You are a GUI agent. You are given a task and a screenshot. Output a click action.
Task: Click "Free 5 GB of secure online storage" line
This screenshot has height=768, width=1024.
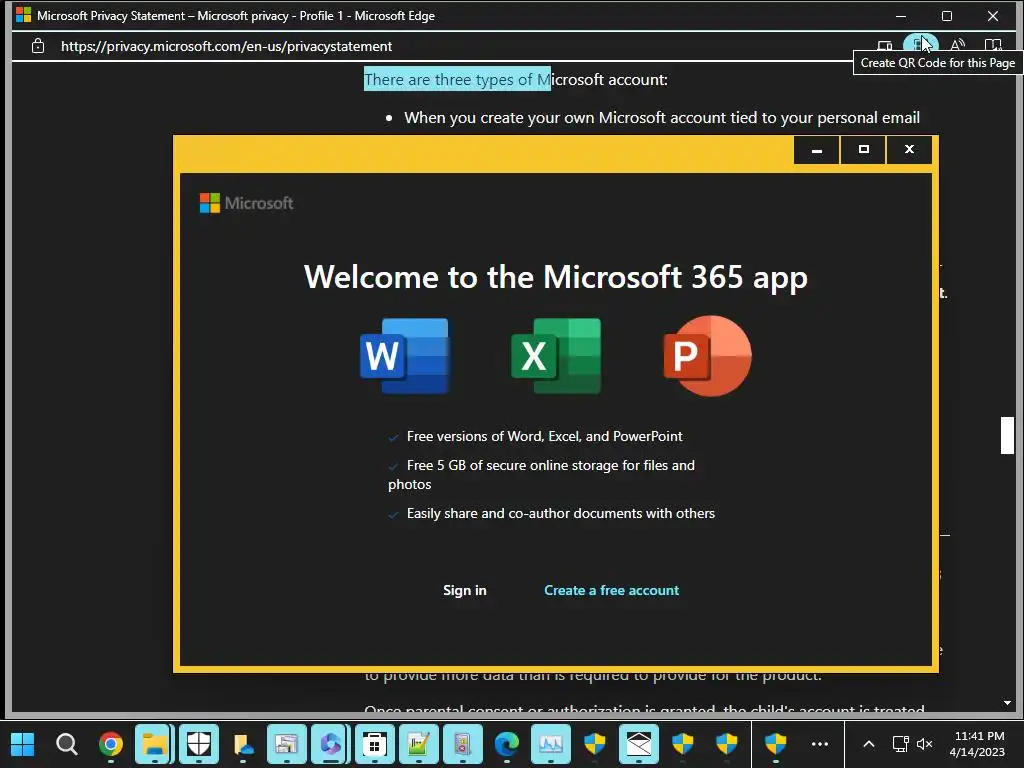[541, 474]
